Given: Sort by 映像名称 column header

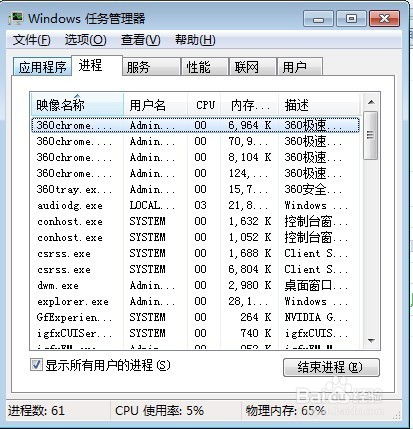Looking at the screenshot, I should [77, 105].
